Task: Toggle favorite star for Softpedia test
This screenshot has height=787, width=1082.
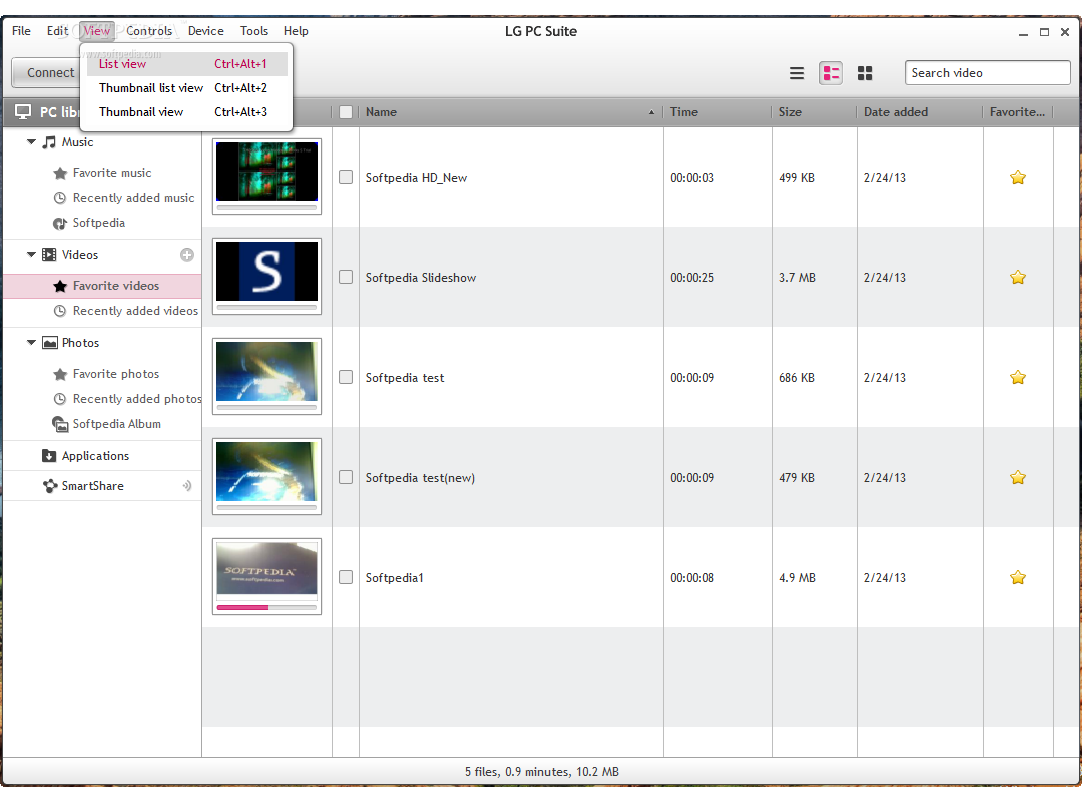Action: (x=1018, y=378)
